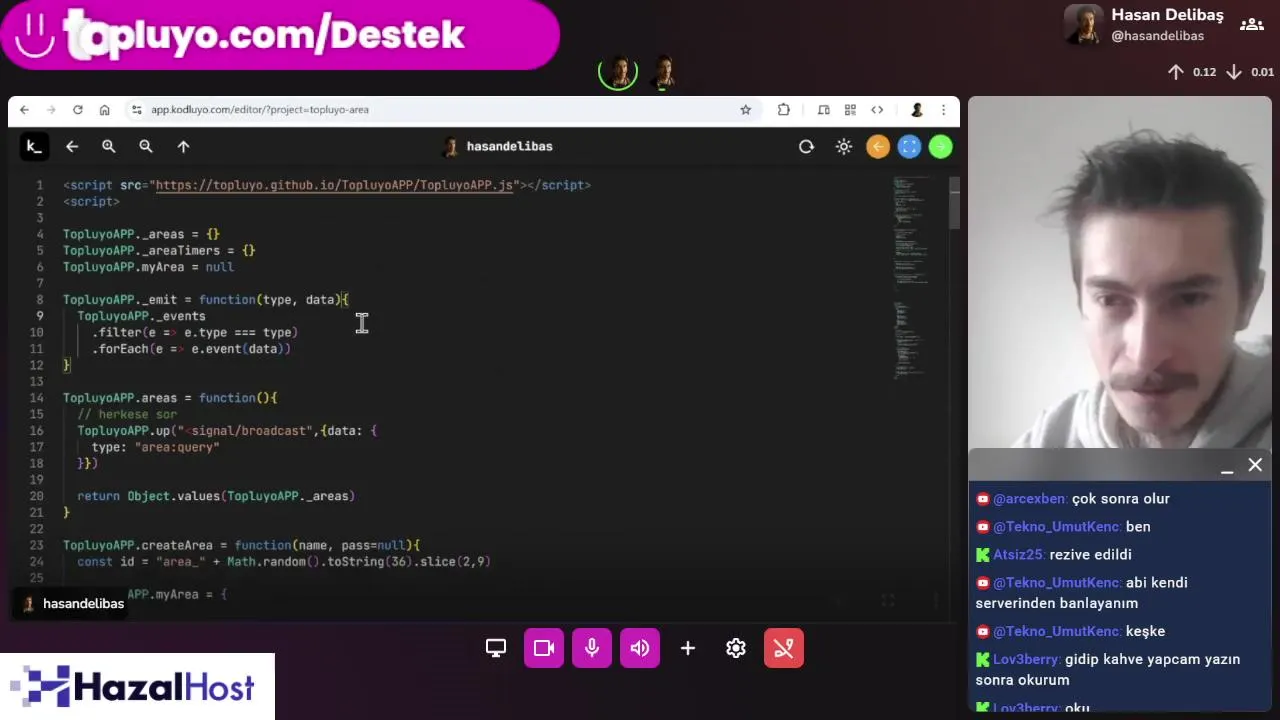Zoom in the code editor
Viewport: 1280px width, 720px height.
coord(109,146)
